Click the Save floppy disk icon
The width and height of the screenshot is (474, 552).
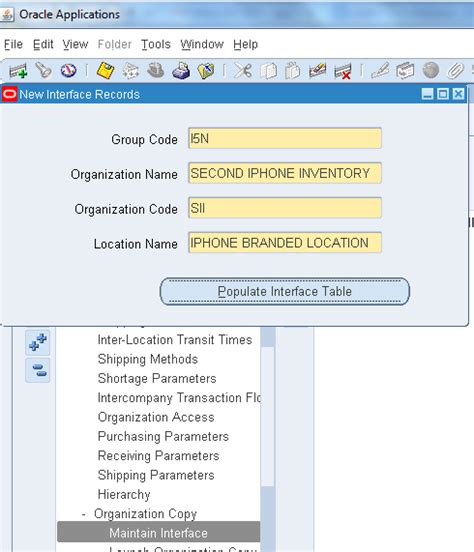(x=105, y=70)
